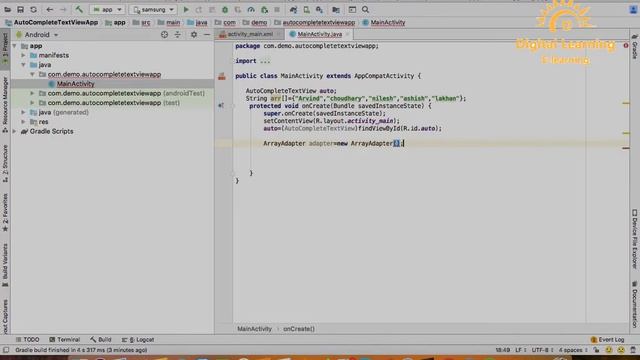The height and width of the screenshot is (360, 640).
Task: Toggle the Structure side panel
Action: click(x=5, y=164)
